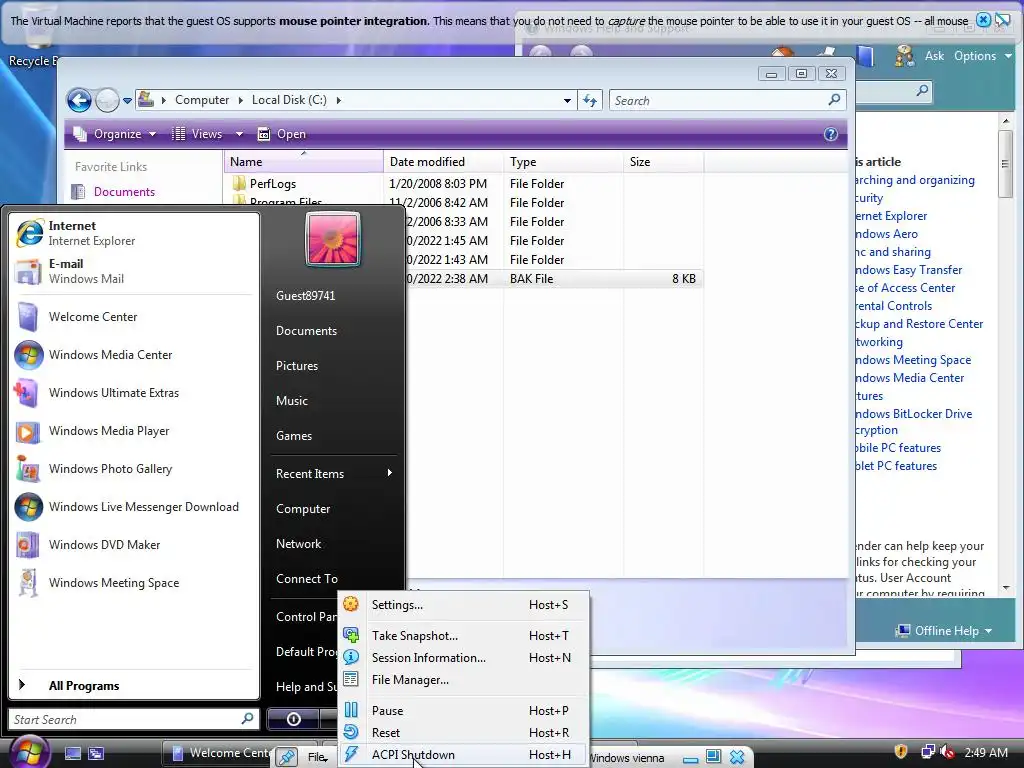Click VirtualBox mini toolbar pin icon
The image size is (1024, 768).
click(287, 757)
